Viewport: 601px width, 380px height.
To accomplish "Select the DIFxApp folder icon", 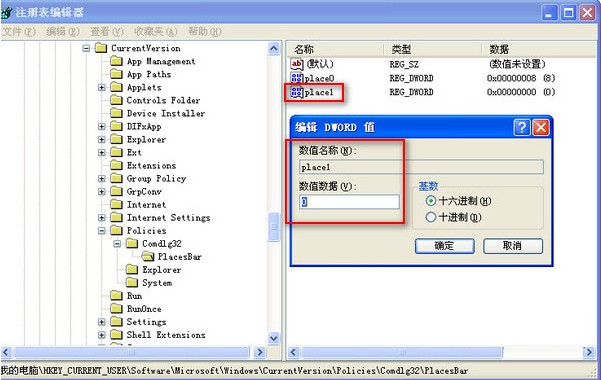I will [116, 126].
